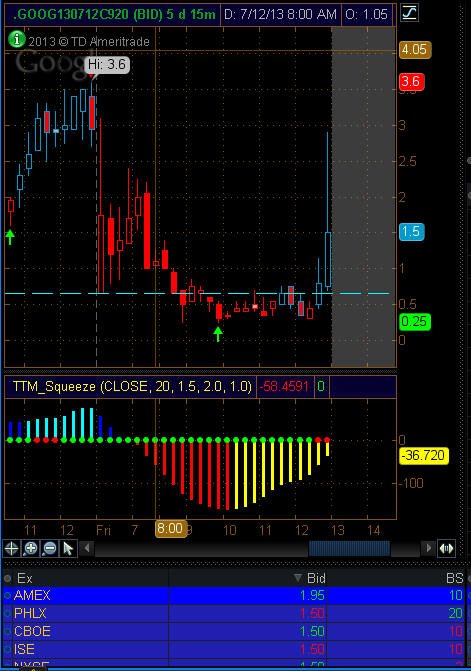Select the crosshair pan tool
Viewport: 471px width, 671px height.
point(12,548)
